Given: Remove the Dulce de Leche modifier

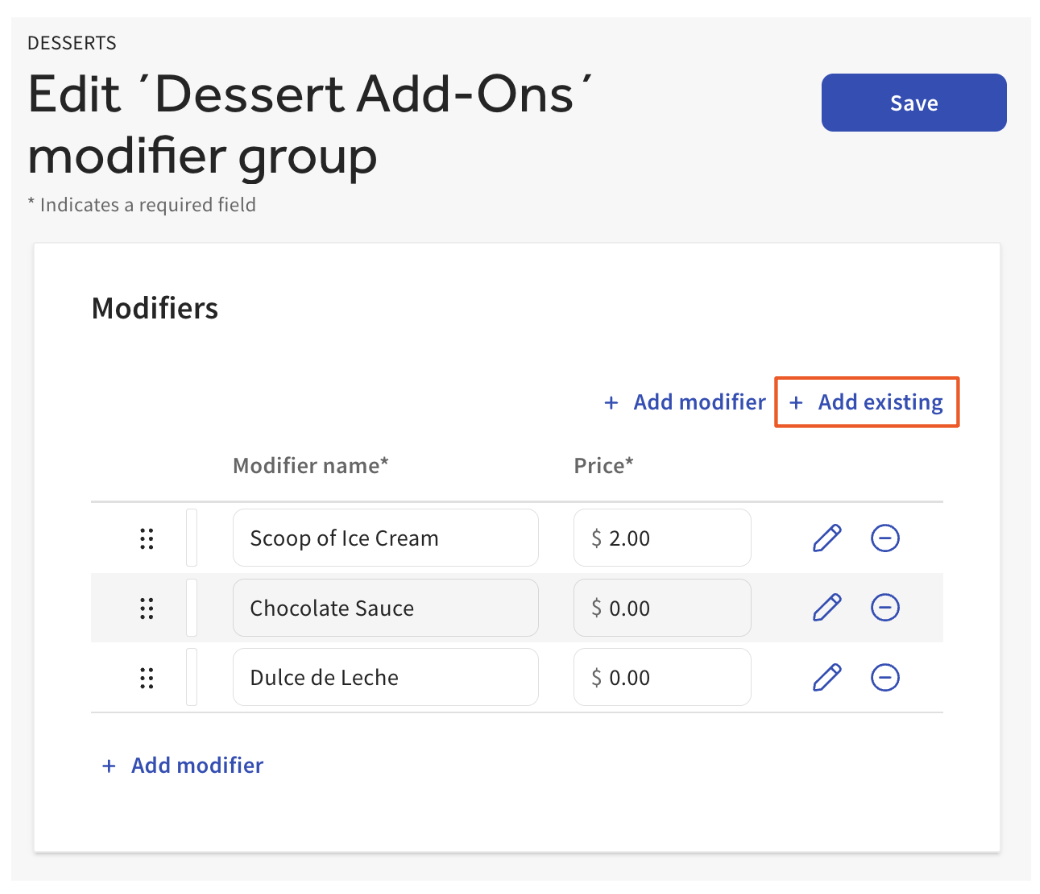Looking at the screenshot, I should tap(885, 677).
